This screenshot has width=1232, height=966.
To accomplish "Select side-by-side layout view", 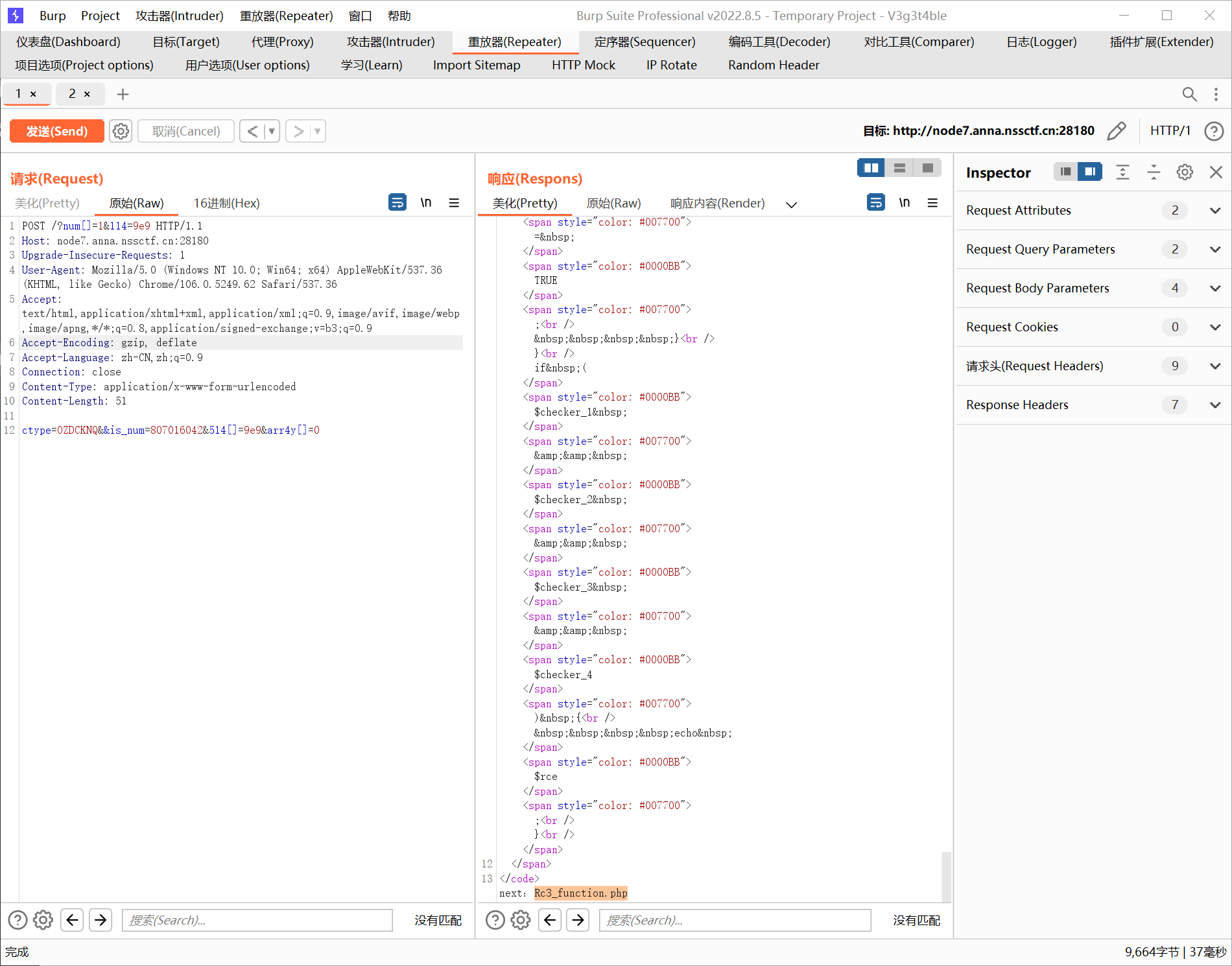I will click(871, 168).
